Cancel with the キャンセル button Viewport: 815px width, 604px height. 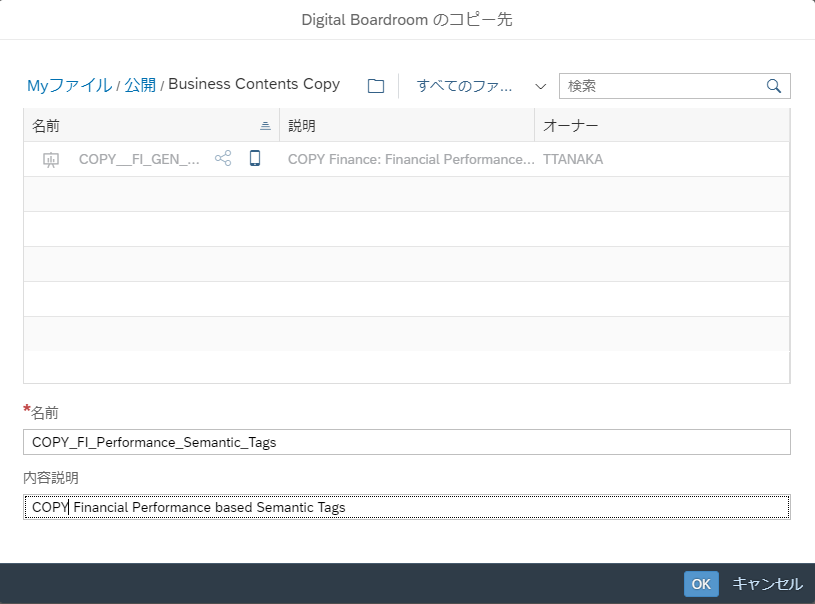[767, 584]
